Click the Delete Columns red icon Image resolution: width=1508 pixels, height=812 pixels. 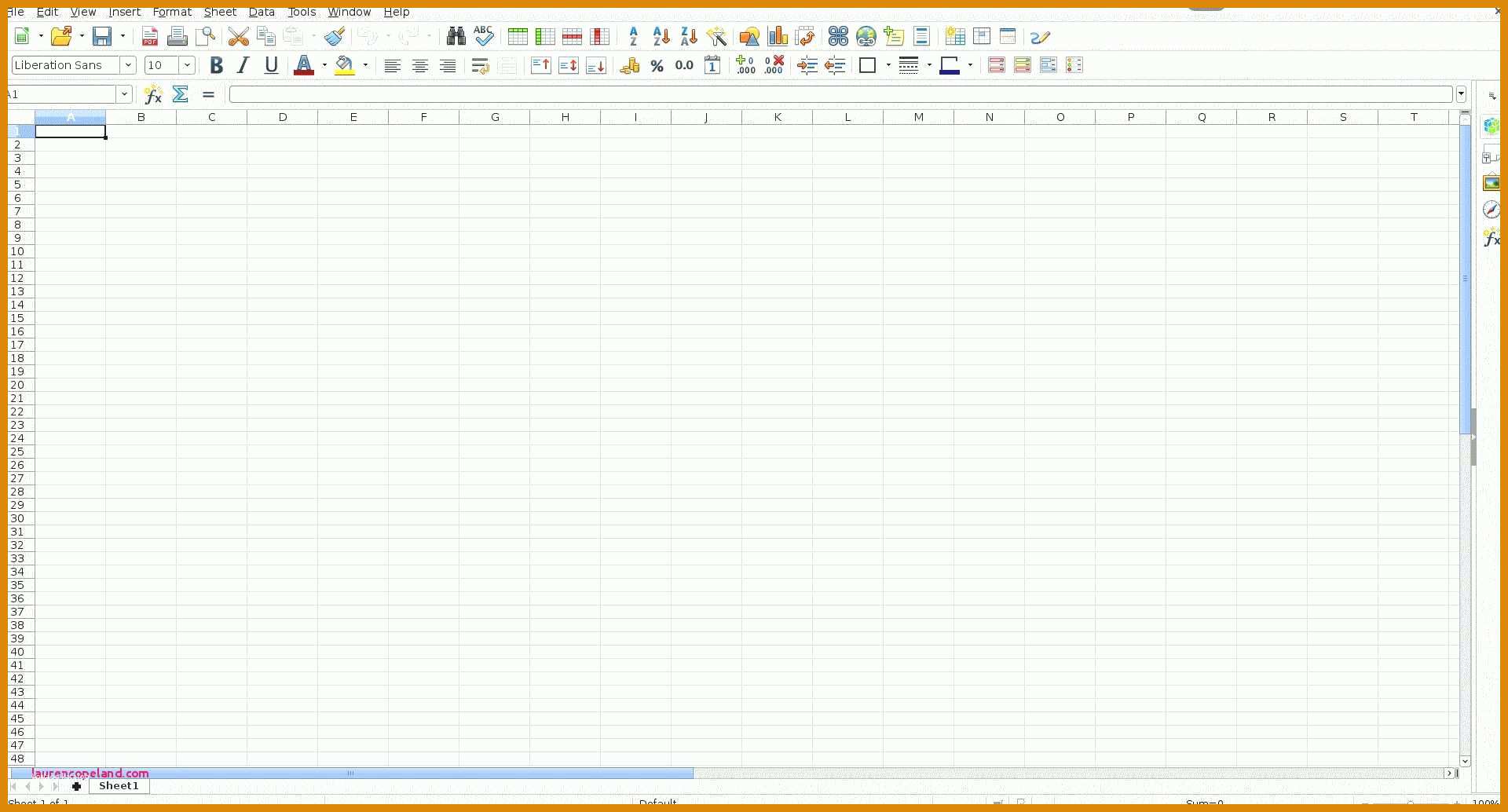coord(600,36)
